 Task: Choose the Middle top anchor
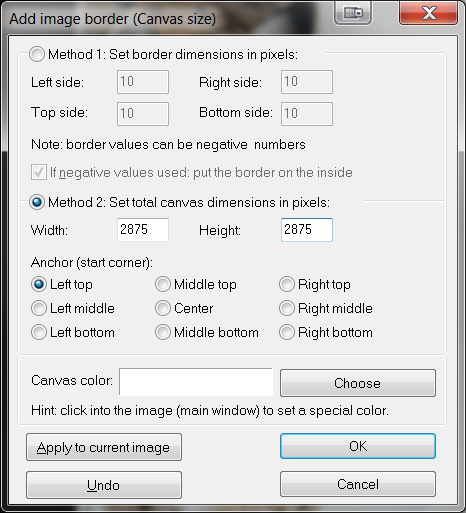coord(163,284)
